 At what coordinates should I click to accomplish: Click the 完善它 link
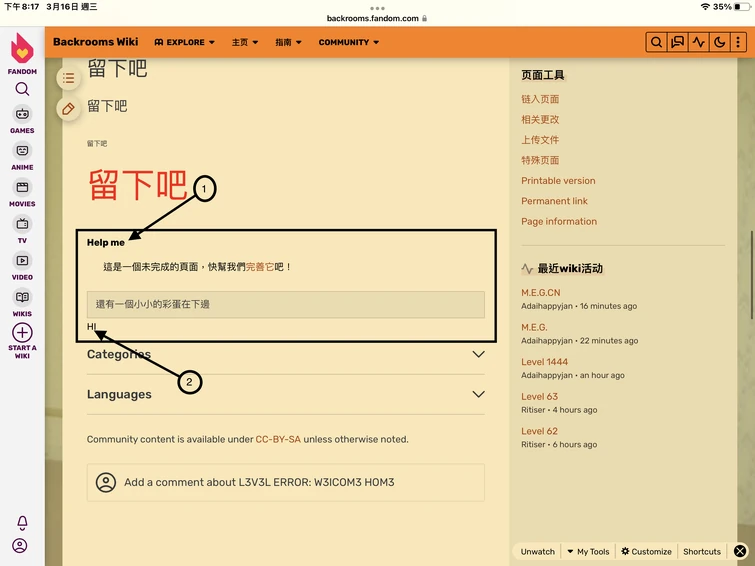(260, 267)
